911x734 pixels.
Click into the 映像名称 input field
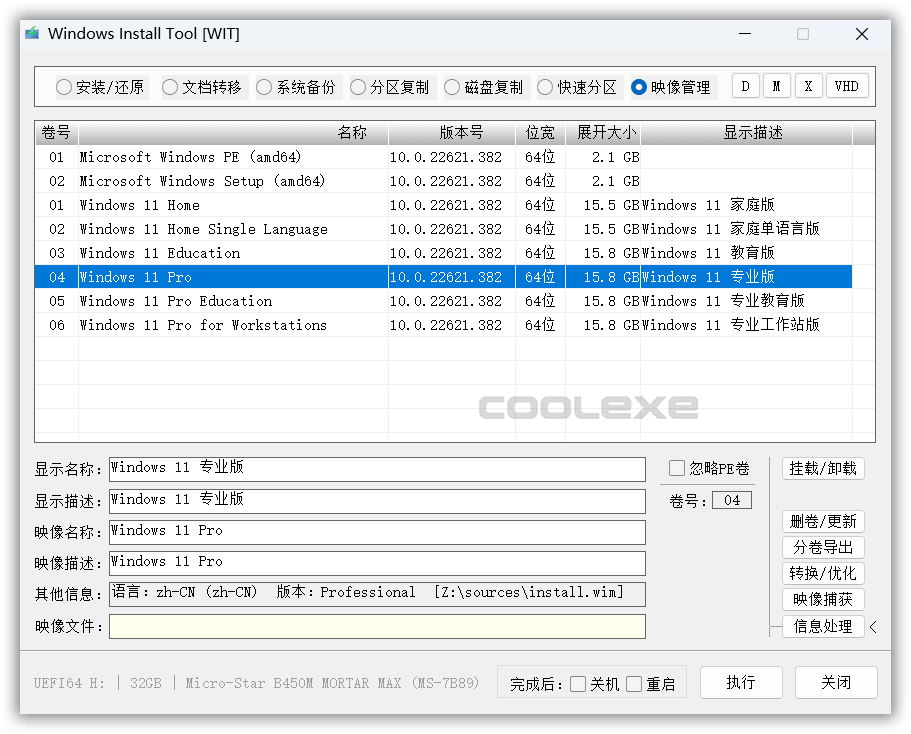[377, 532]
